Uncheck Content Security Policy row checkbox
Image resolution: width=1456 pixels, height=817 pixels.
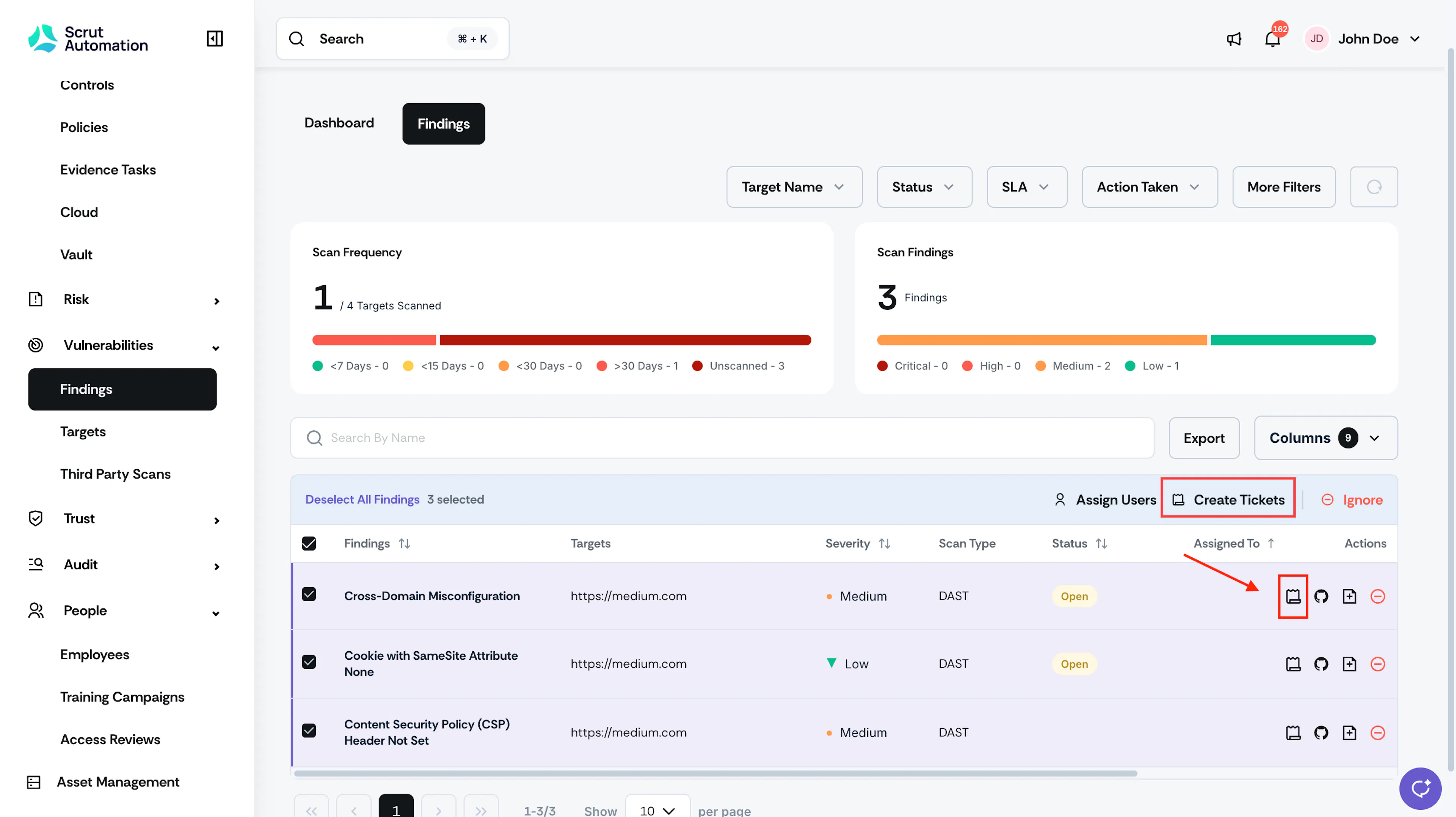tap(309, 731)
